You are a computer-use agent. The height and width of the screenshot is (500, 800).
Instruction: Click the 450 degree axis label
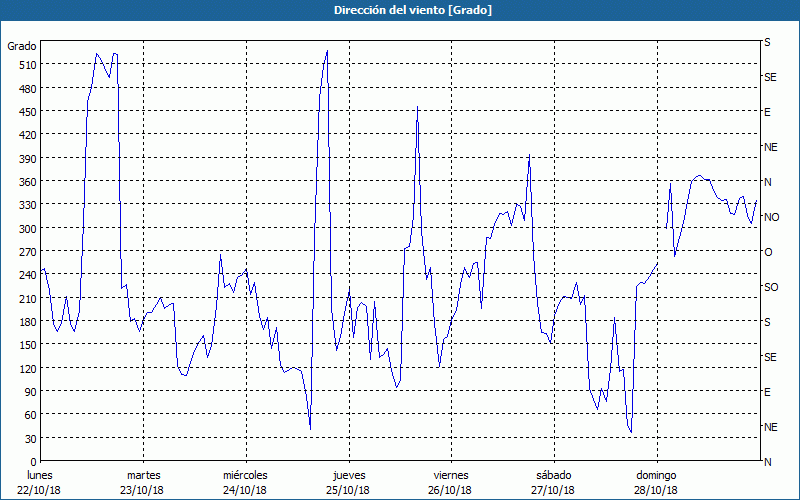click(x=27, y=112)
